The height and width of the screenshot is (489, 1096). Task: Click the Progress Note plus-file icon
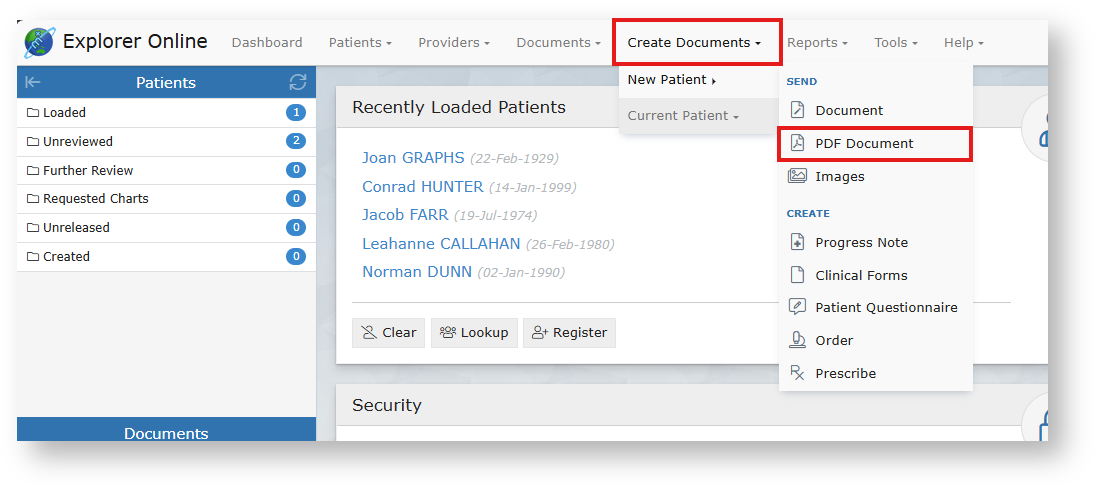797,242
